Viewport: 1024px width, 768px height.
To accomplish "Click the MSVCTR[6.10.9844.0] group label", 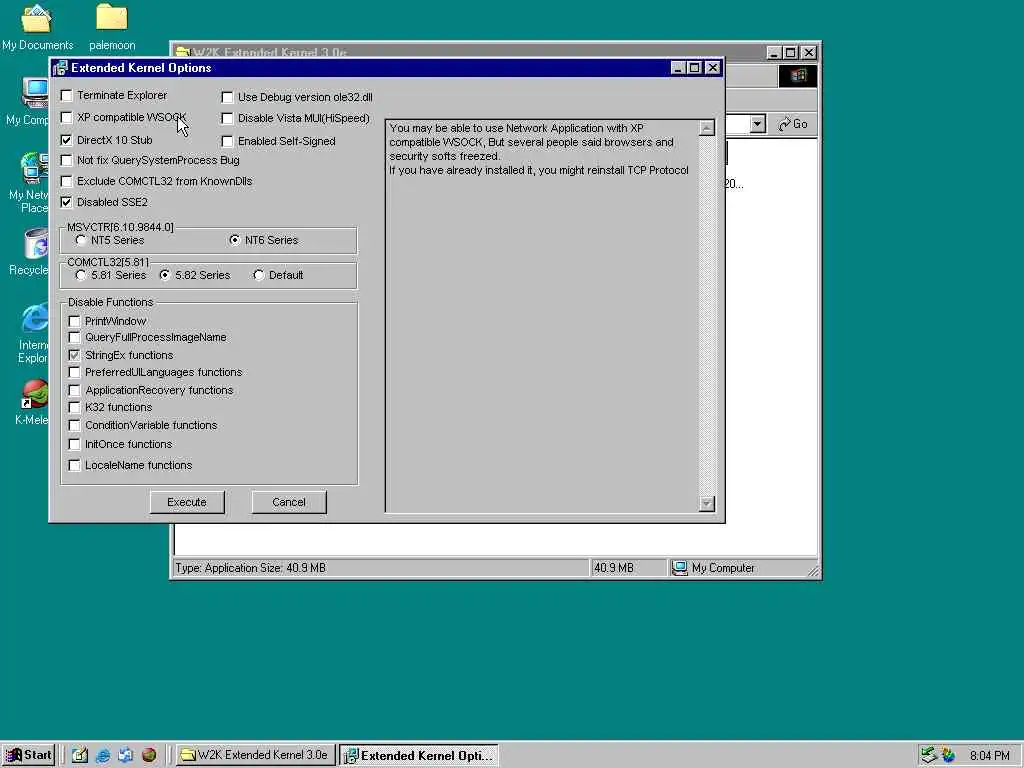I will point(120,227).
